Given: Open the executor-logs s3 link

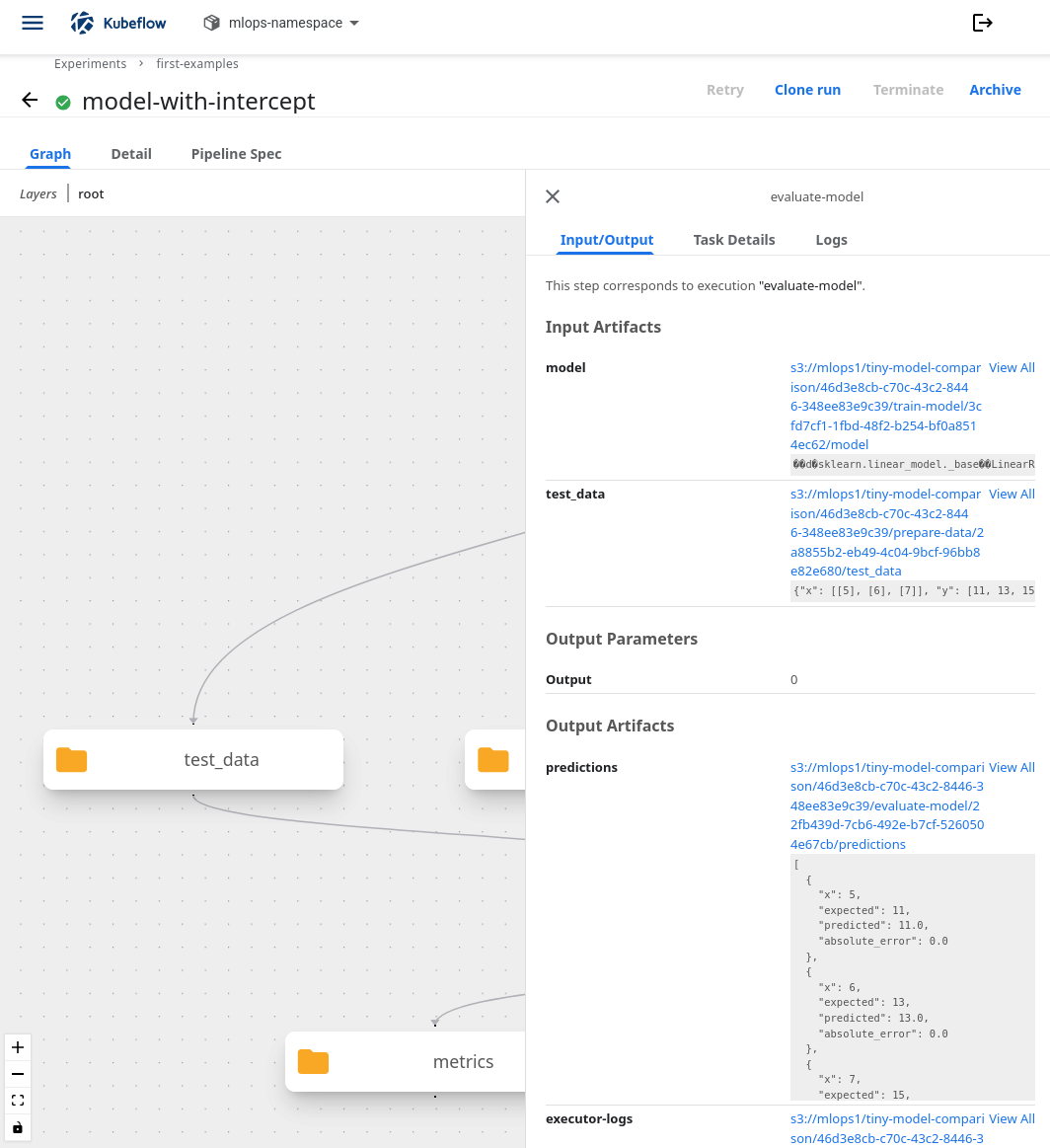Looking at the screenshot, I should (887, 1128).
